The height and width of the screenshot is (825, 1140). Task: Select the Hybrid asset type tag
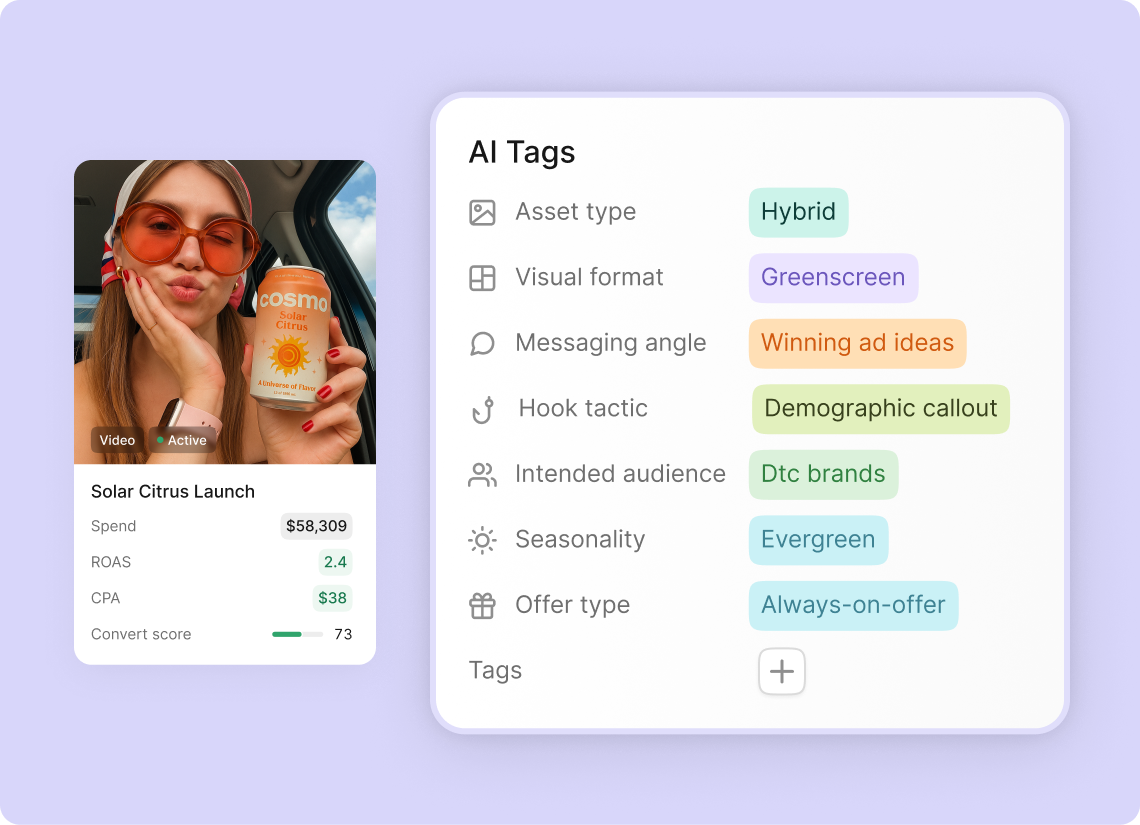(798, 212)
